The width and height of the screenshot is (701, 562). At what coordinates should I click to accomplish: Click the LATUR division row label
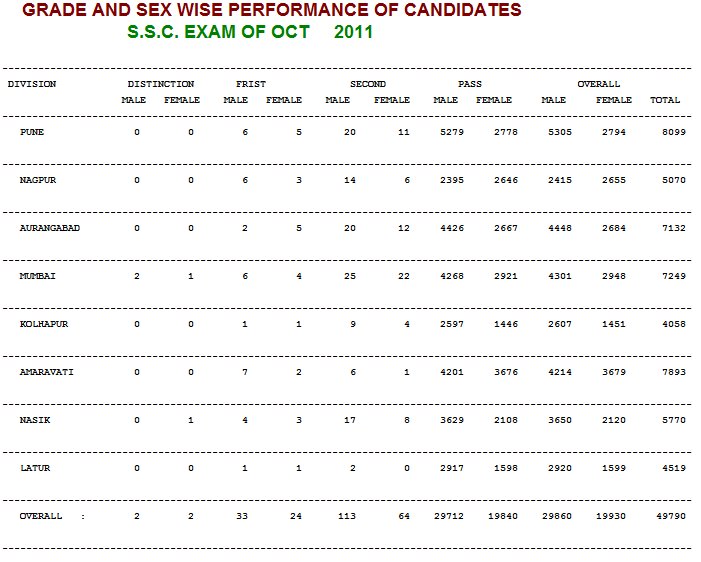click(35, 468)
